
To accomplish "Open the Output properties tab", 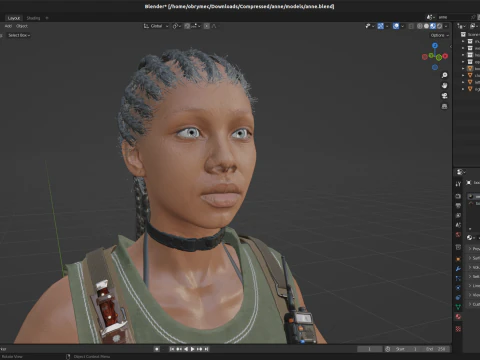I will 458,206.
